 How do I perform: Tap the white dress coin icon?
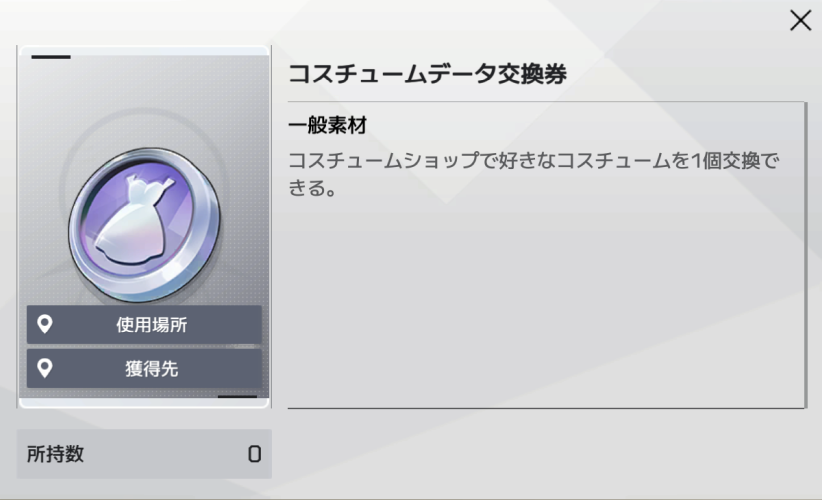click(135, 220)
